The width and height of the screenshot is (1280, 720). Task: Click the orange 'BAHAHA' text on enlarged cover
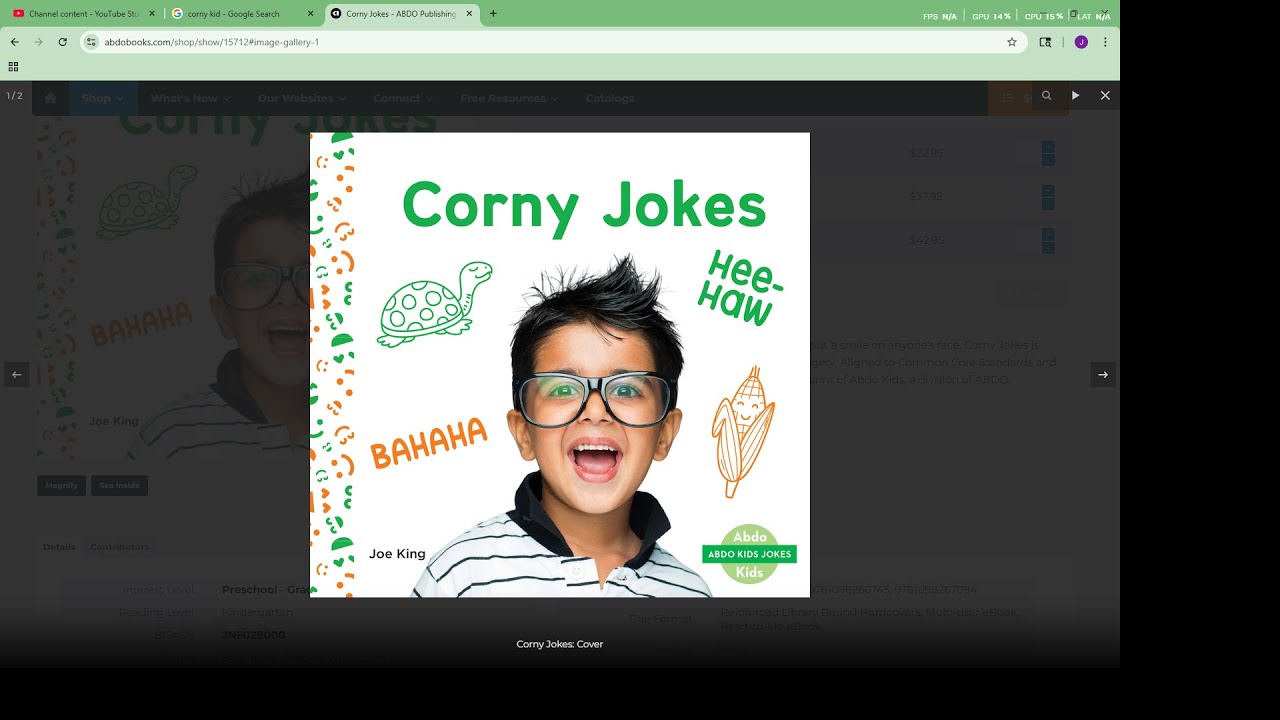coord(429,443)
